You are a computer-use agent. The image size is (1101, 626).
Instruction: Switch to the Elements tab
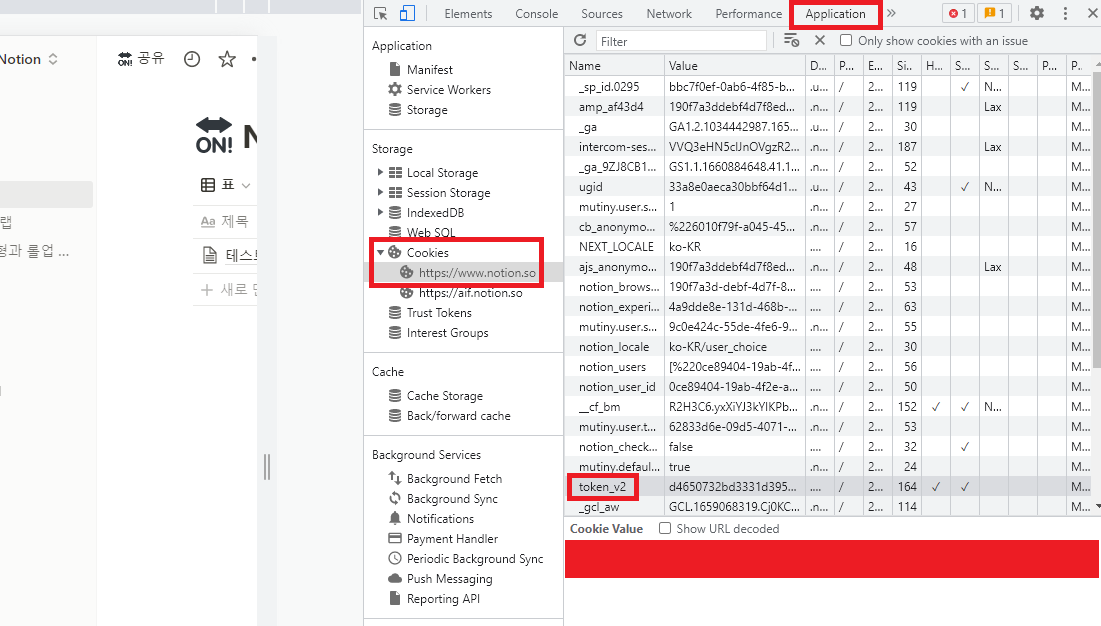(x=468, y=13)
